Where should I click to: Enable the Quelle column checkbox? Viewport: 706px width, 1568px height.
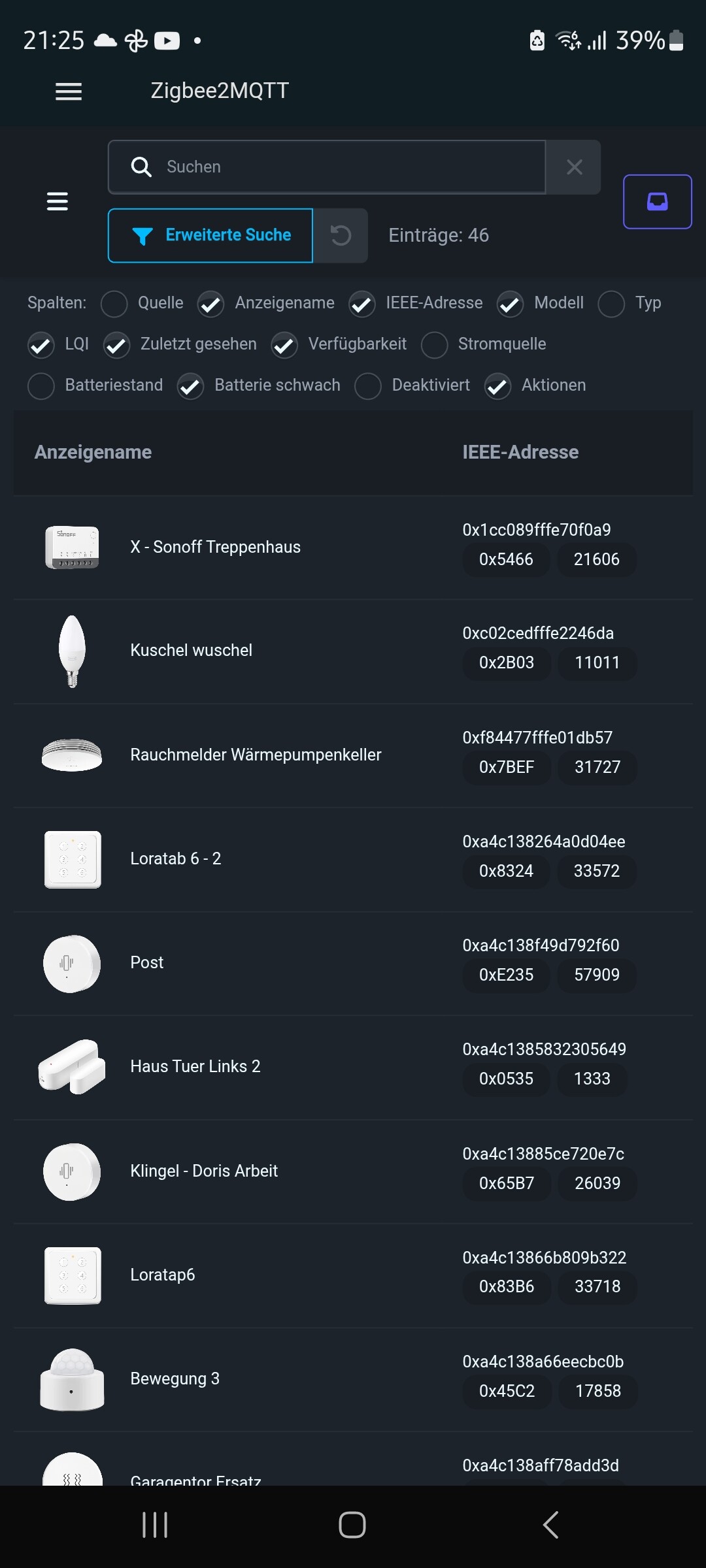tap(114, 304)
